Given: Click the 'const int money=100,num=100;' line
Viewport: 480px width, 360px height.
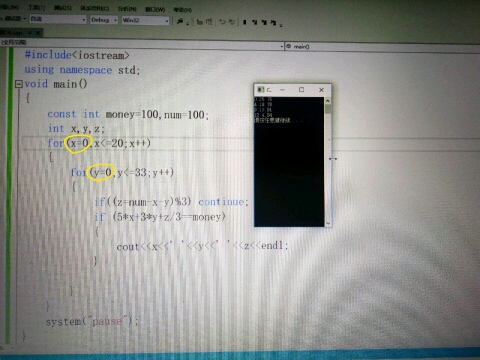Looking at the screenshot, I should click(128, 114).
